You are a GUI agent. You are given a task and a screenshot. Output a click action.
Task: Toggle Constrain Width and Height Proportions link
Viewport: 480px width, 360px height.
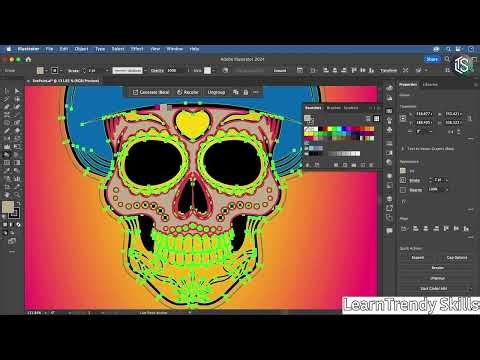(469, 118)
